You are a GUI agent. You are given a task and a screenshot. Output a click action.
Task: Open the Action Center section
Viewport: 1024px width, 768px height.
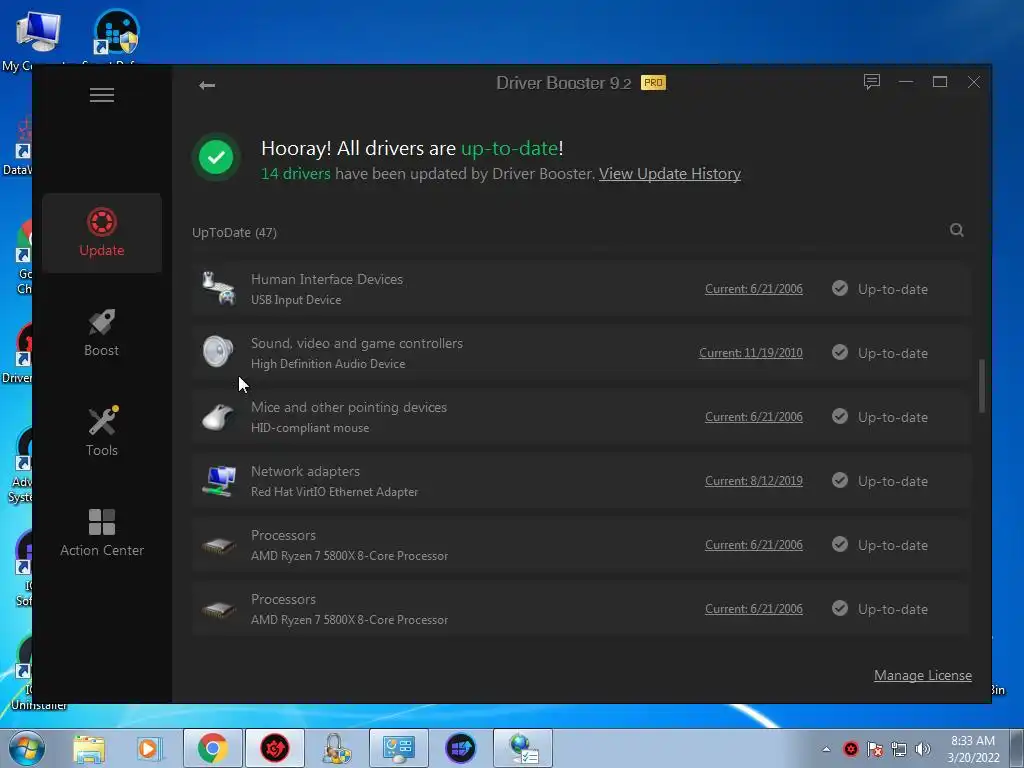click(x=101, y=533)
